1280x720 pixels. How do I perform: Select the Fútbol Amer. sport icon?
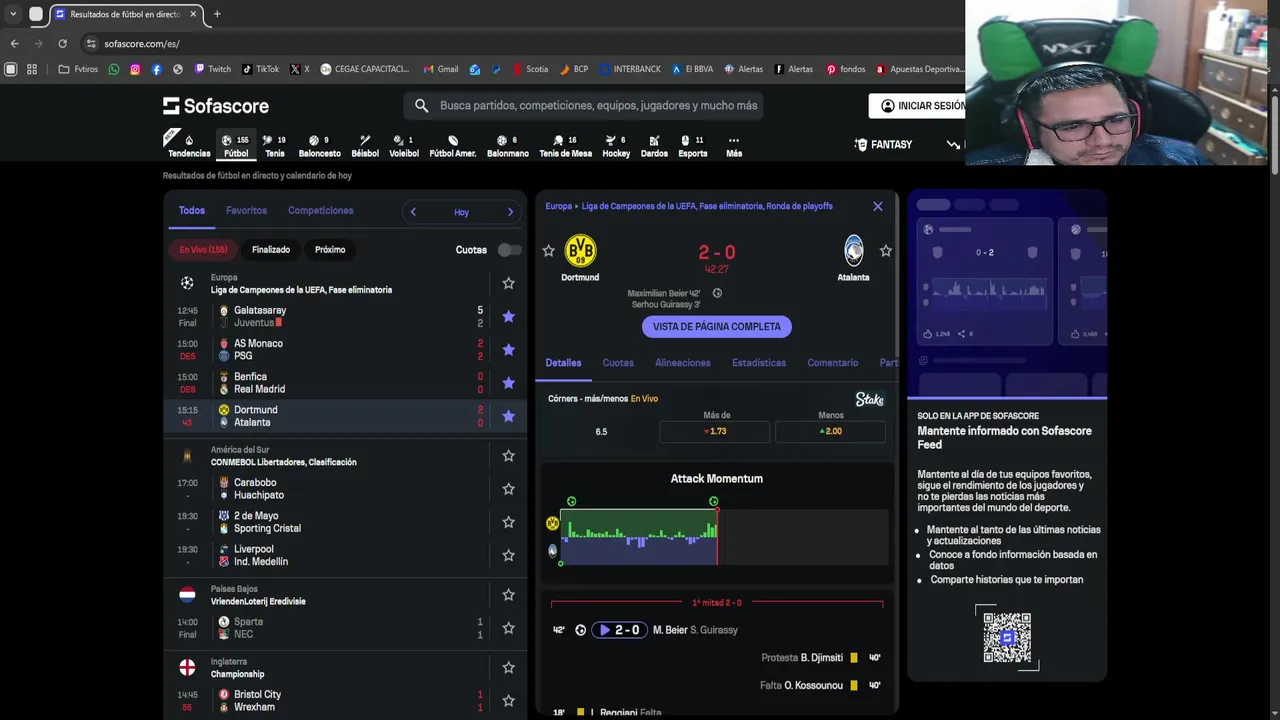453,146
